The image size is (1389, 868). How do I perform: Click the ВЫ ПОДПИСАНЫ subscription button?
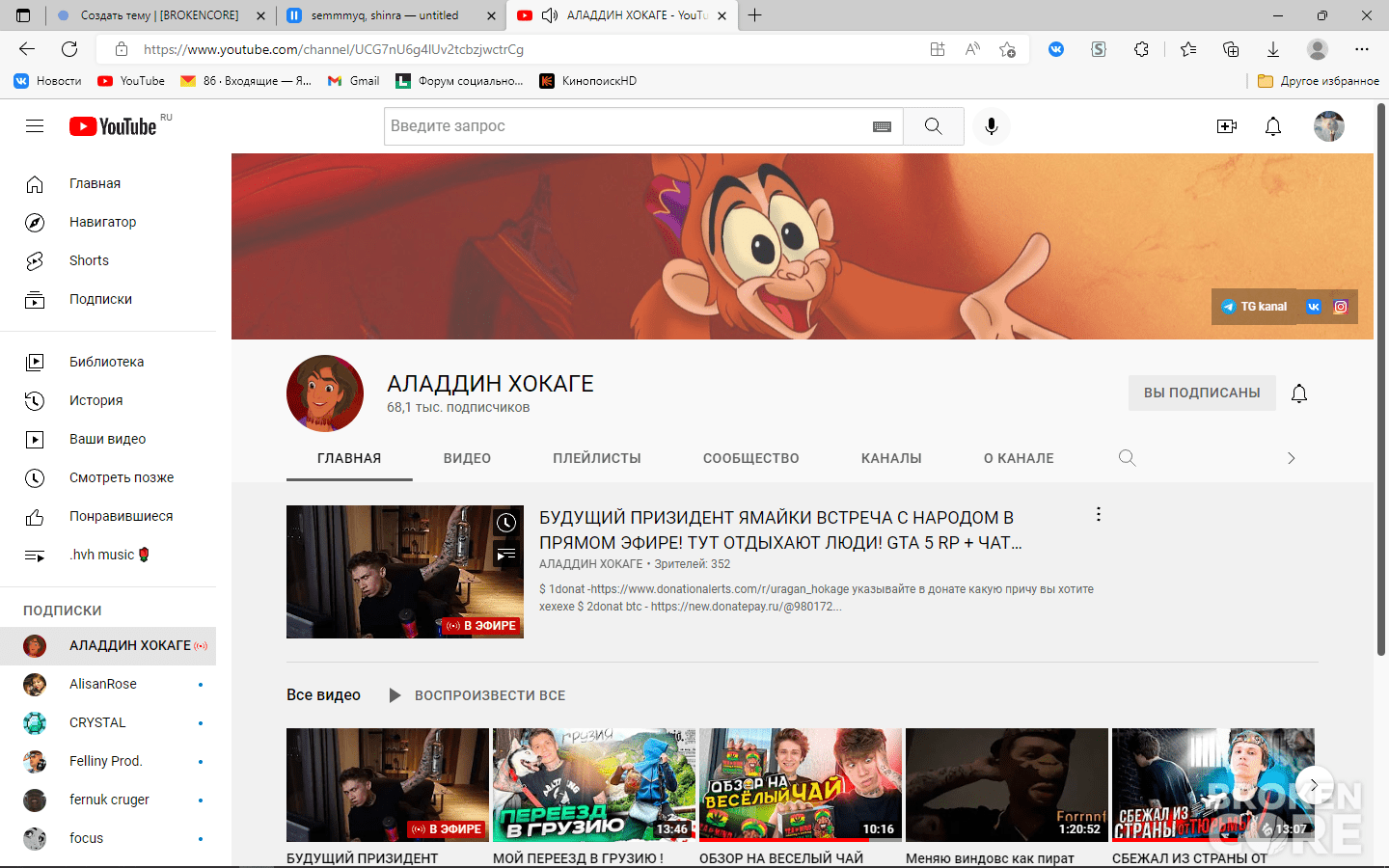(x=1202, y=393)
